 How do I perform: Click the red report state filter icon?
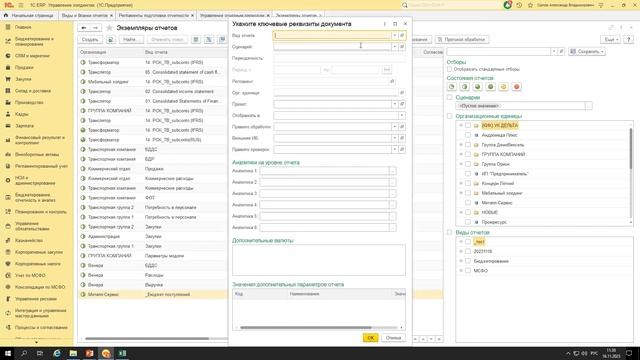pyautogui.click(x=516, y=87)
